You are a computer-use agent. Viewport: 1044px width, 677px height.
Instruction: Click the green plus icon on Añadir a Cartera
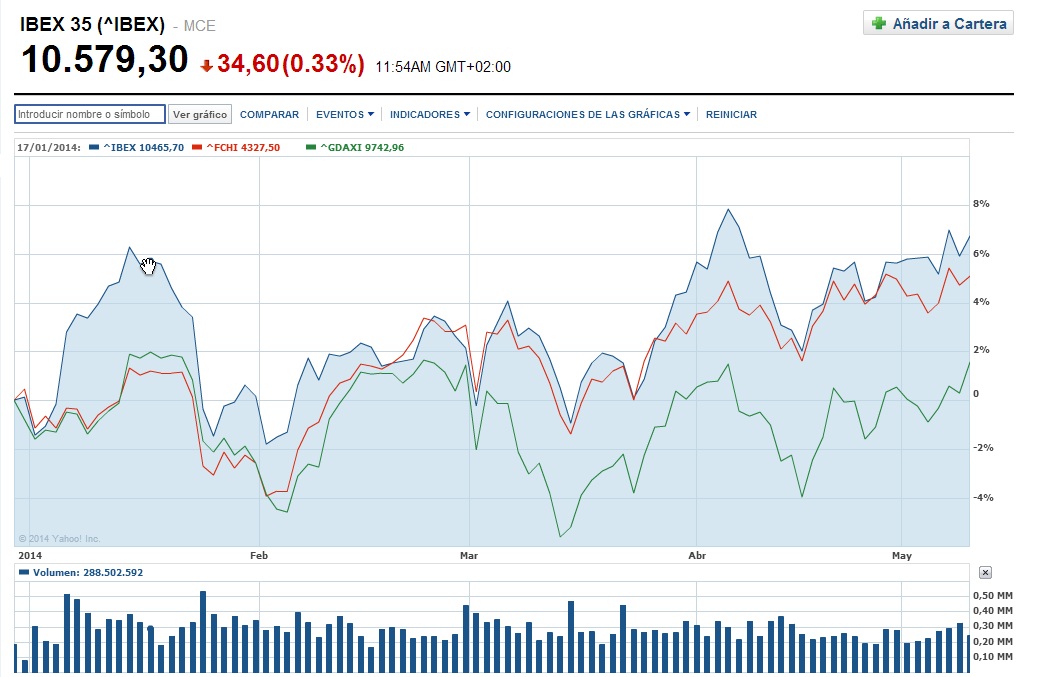click(879, 23)
